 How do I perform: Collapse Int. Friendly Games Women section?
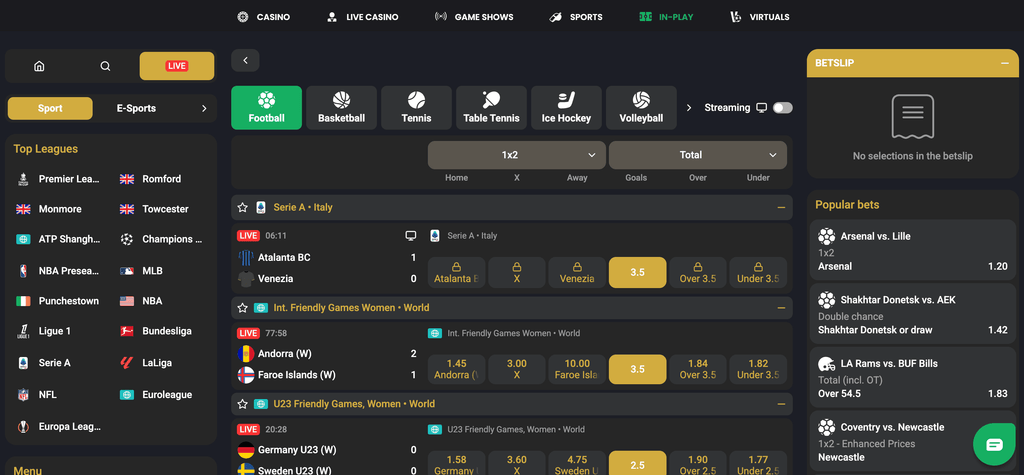781,308
